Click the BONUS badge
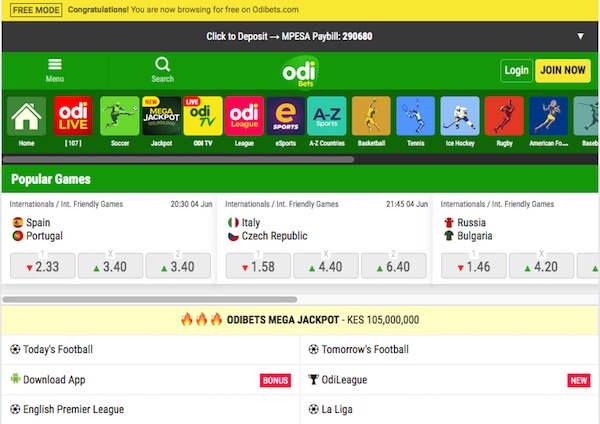 (x=276, y=380)
